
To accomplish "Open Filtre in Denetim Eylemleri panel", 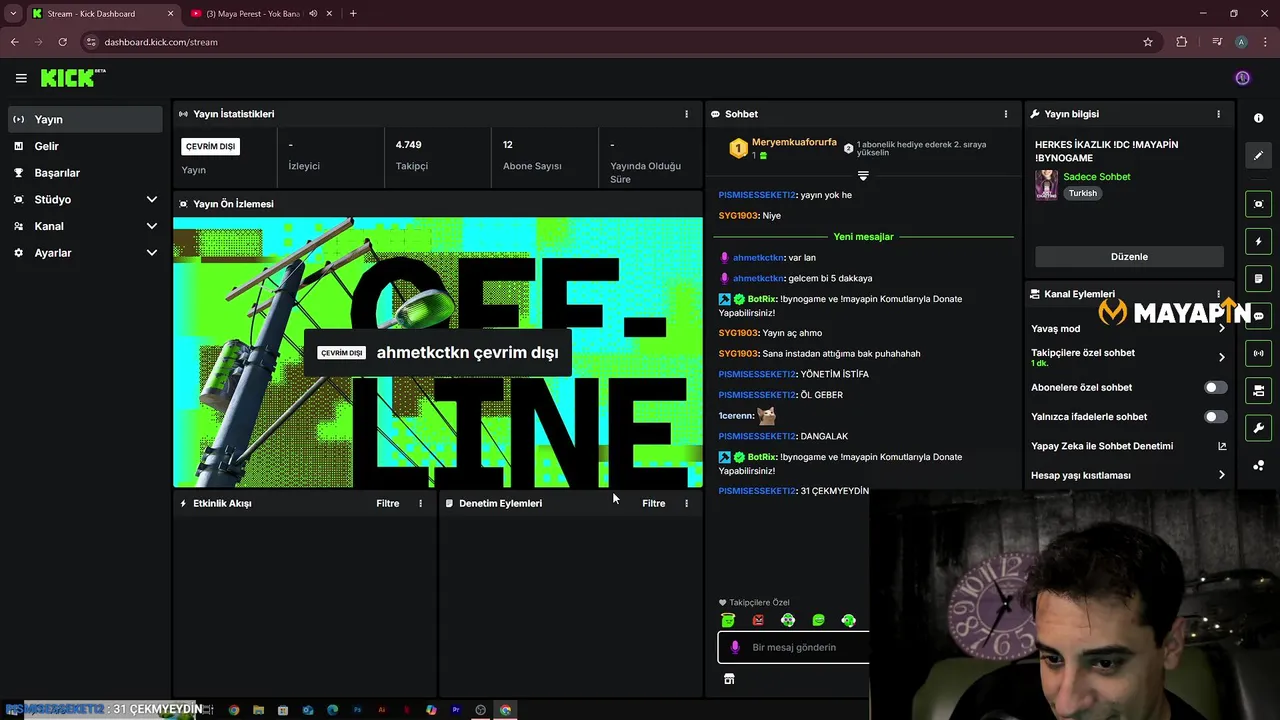I will click(x=653, y=503).
